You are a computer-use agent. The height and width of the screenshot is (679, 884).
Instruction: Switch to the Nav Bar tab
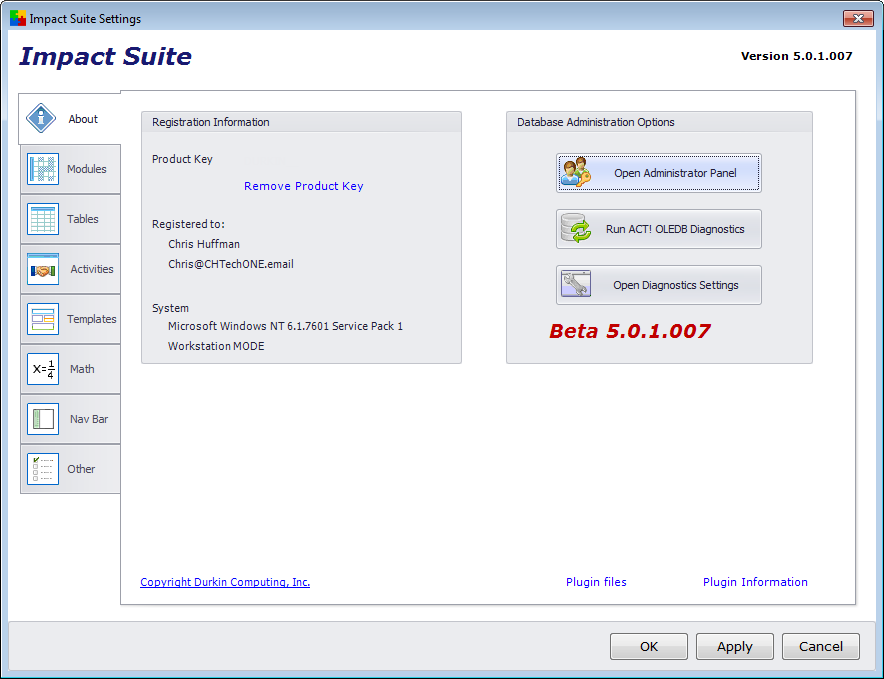(x=70, y=419)
